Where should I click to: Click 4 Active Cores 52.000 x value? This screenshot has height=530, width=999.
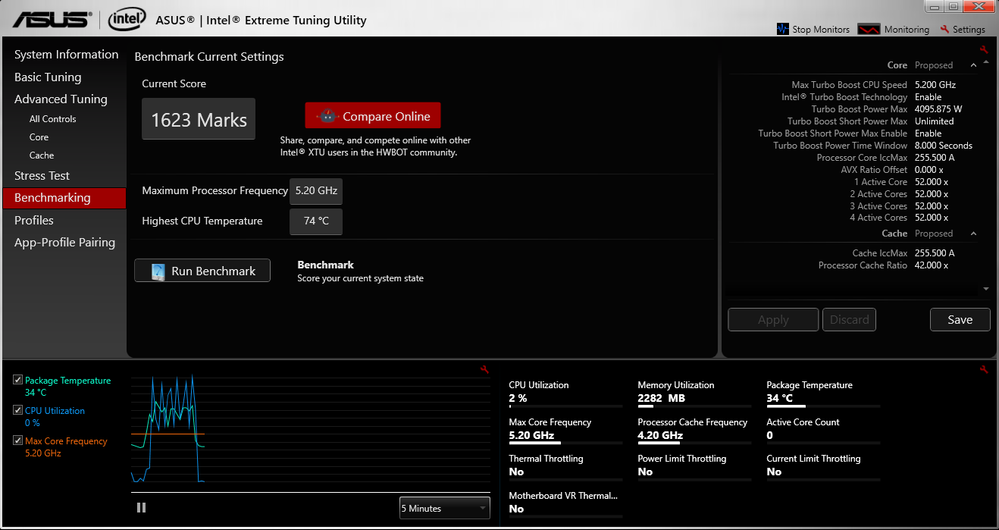click(x=931, y=218)
